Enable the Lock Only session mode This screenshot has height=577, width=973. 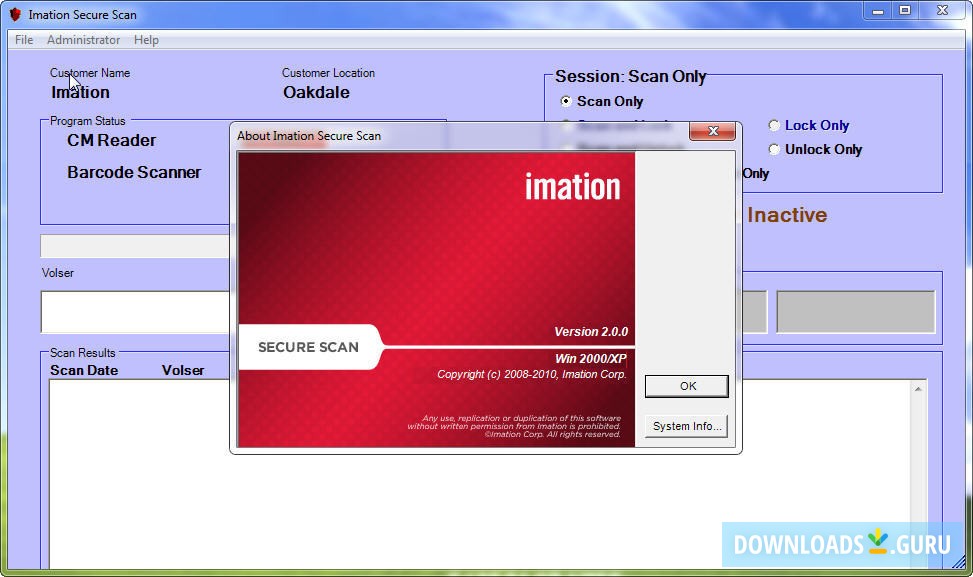(x=775, y=125)
